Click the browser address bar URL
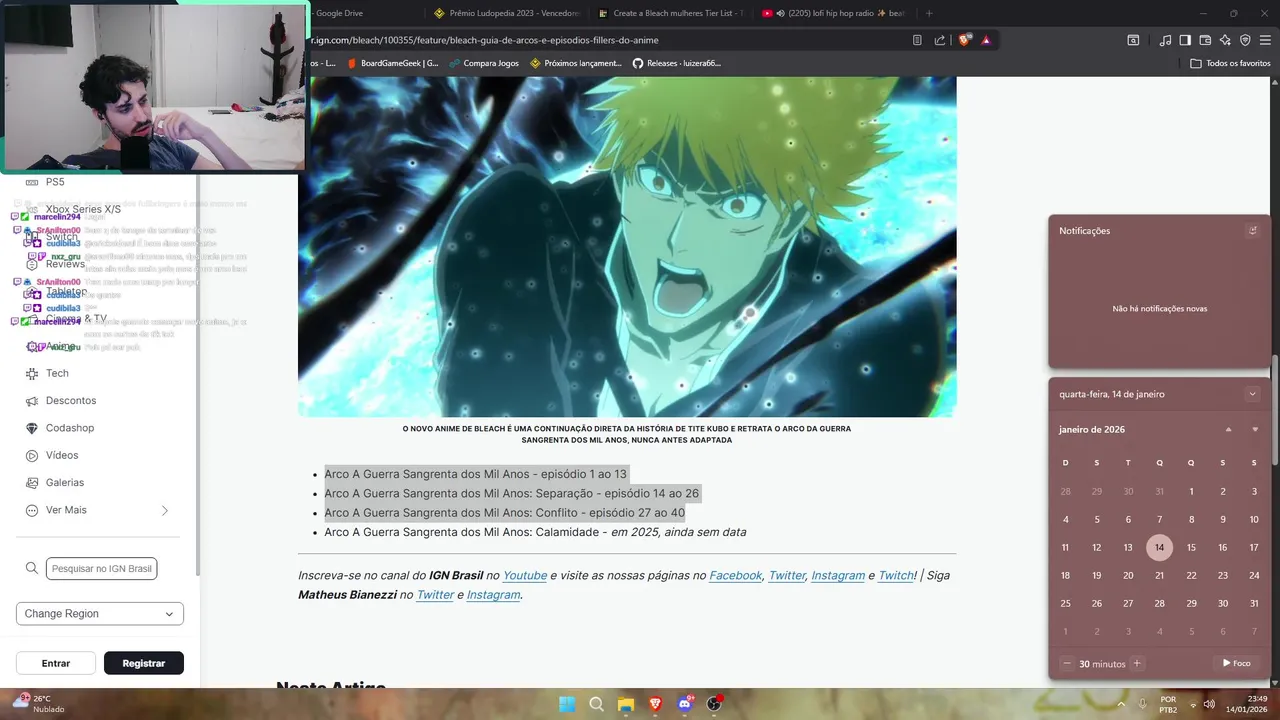Image resolution: width=1280 pixels, height=720 pixels. tap(484, 40)
